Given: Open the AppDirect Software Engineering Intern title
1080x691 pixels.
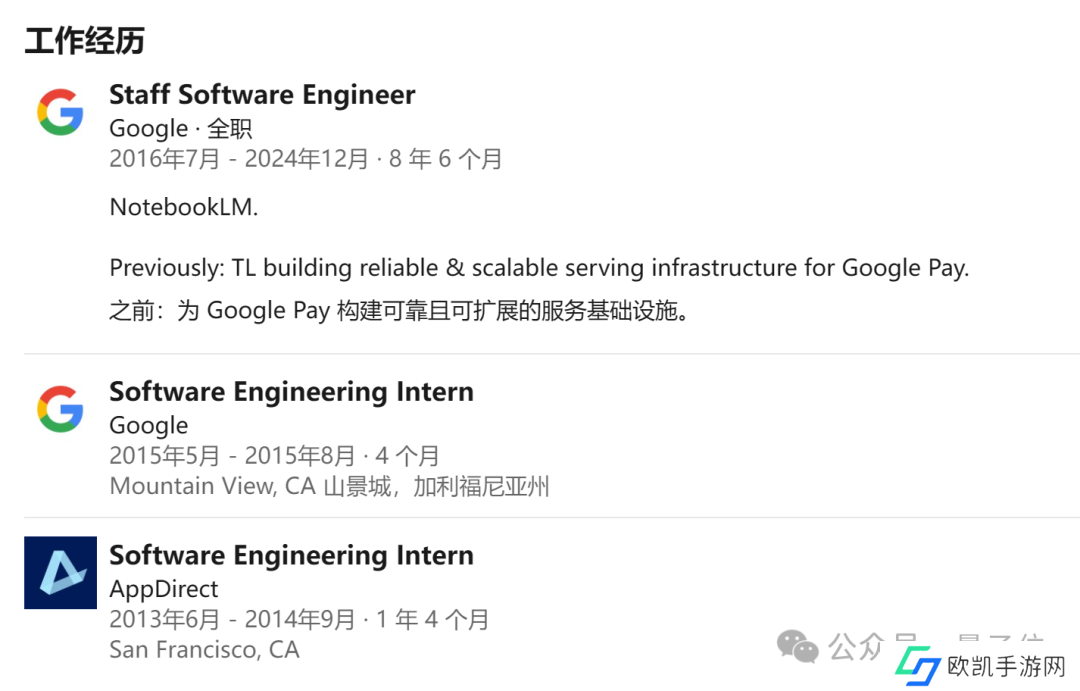Looking at the screenshot, I should point(291,556).
